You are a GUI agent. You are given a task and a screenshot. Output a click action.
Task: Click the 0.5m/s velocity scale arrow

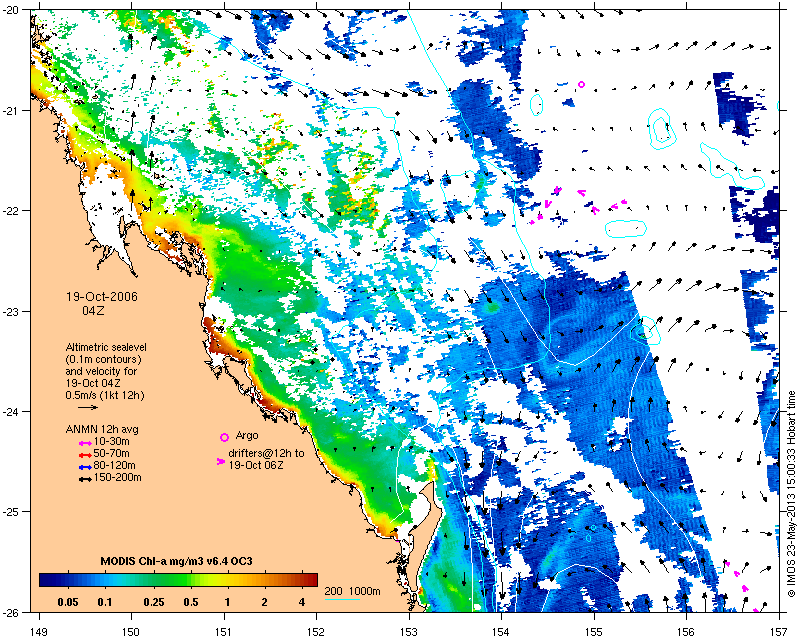88,407
